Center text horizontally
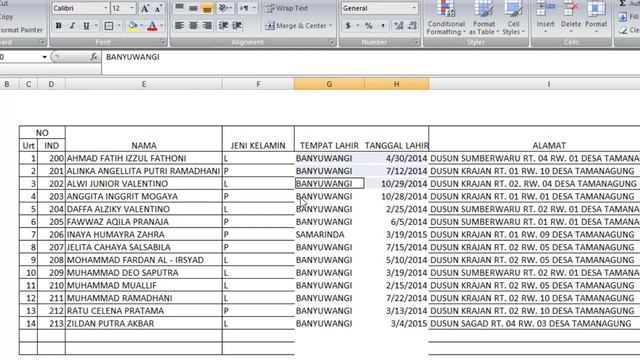 coord(193,26)
